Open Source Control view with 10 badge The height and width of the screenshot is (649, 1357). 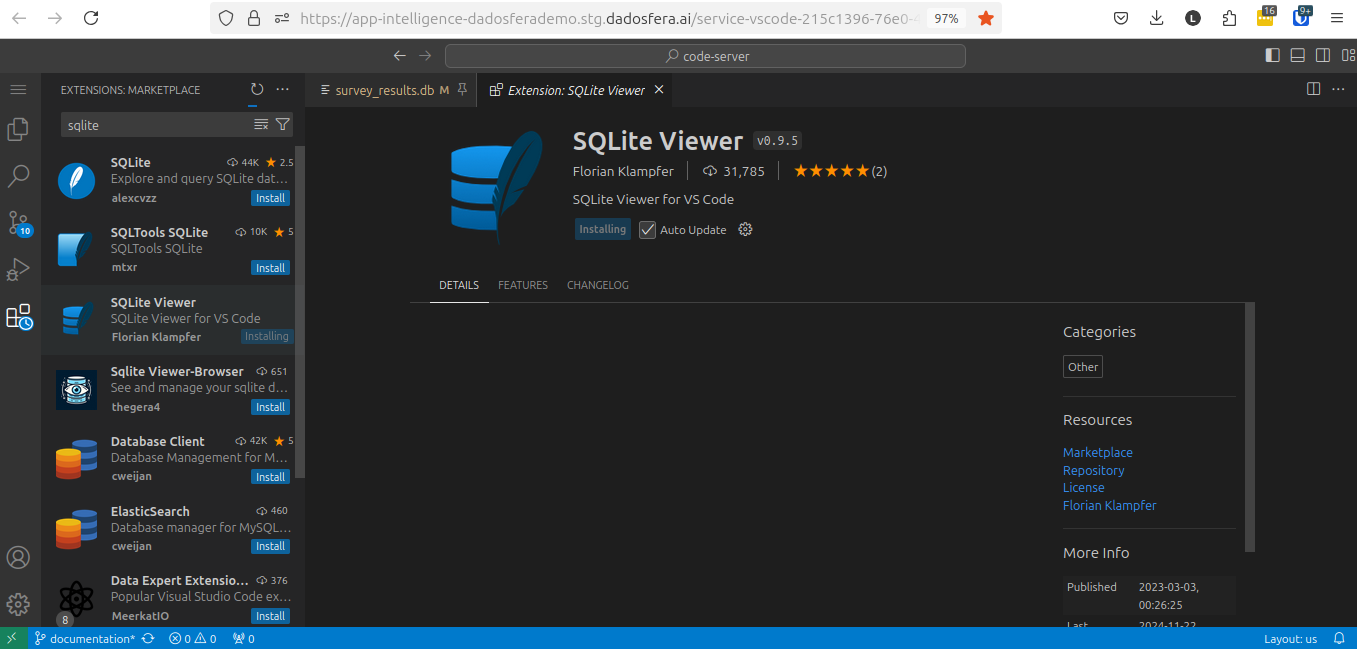[x=18, y=223]
